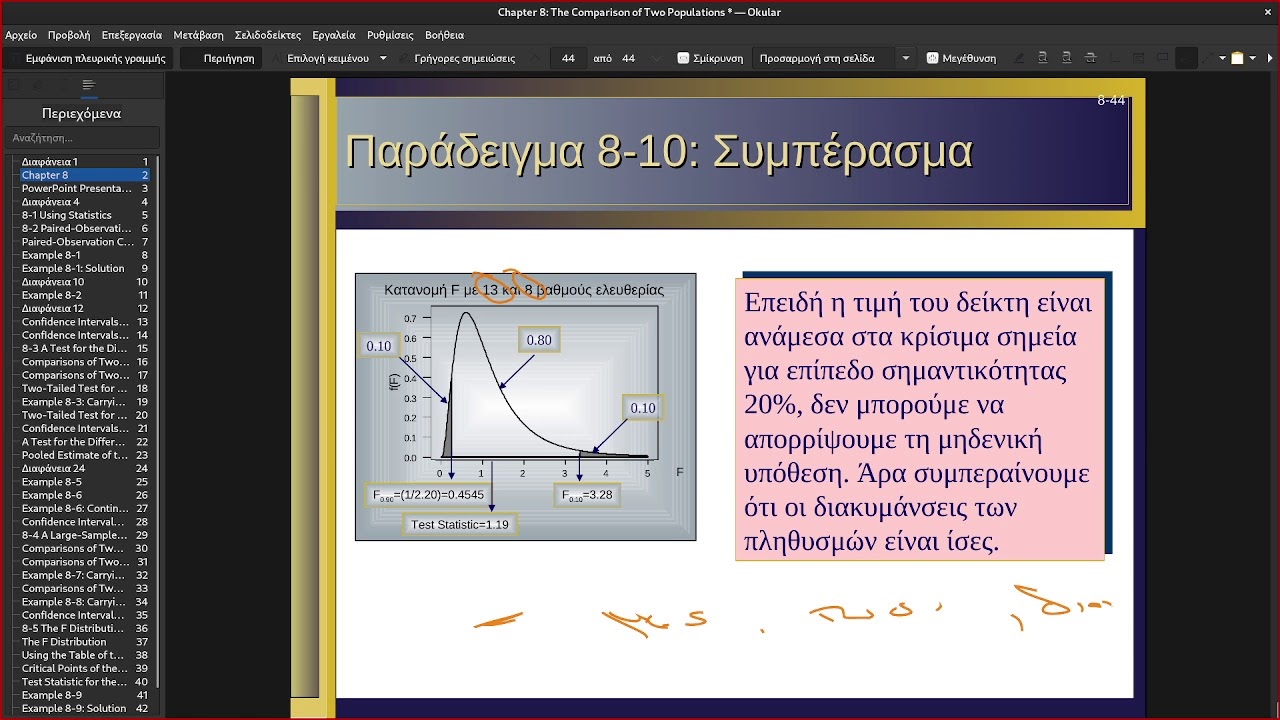Screen dimensions: 1280x720
Task: Open the 'Εργαλεία' menu
Action: click(x=335, y=35)
